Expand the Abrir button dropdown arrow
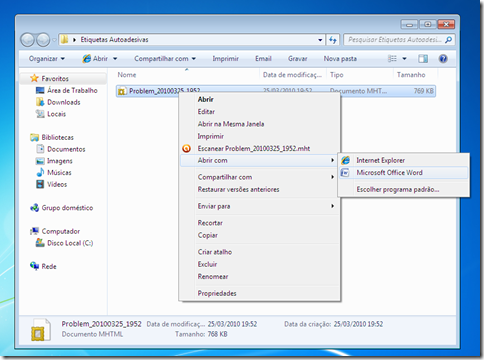 point(115,59)
